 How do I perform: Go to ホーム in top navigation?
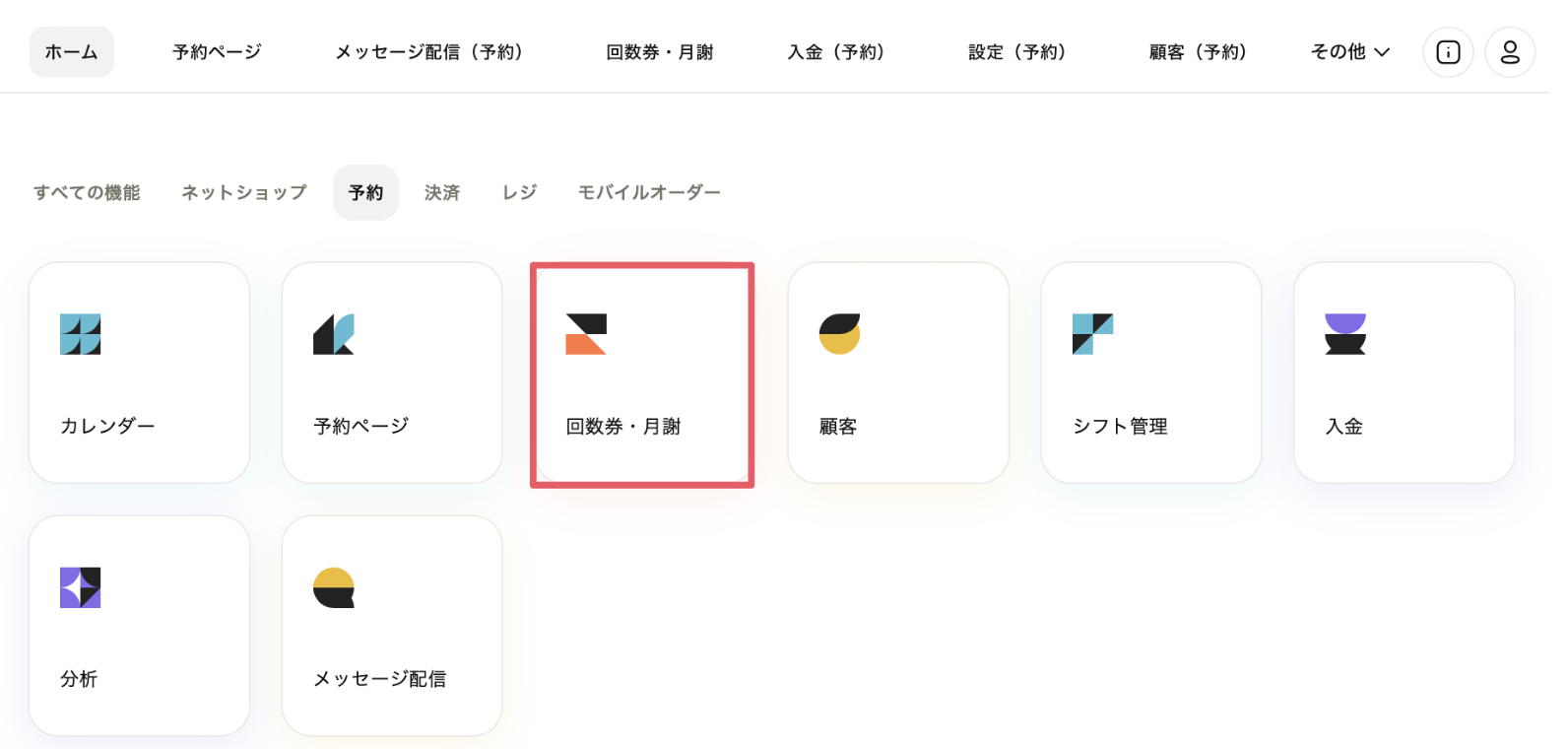(x=72, y=52)
